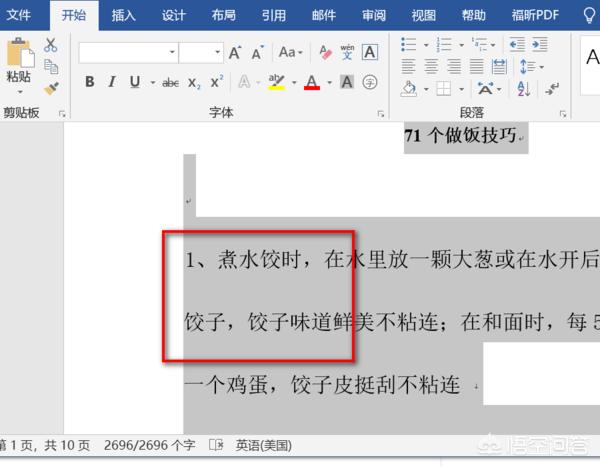This screenshot has width=600, height=467.
Task: Open the Paste options dropdown arrow
Action: click(20, 92)
